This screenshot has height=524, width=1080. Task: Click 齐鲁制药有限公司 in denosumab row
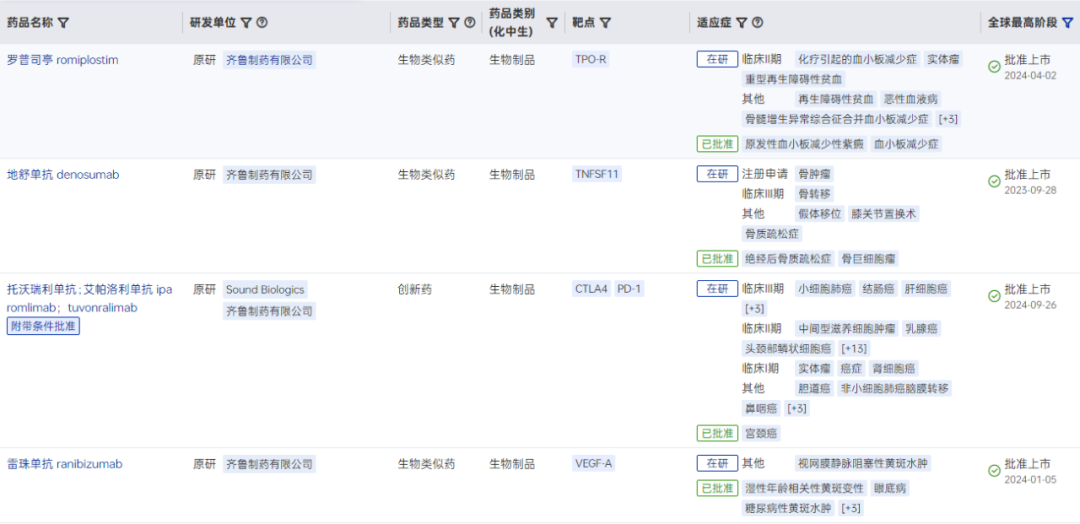click(269, 174)
